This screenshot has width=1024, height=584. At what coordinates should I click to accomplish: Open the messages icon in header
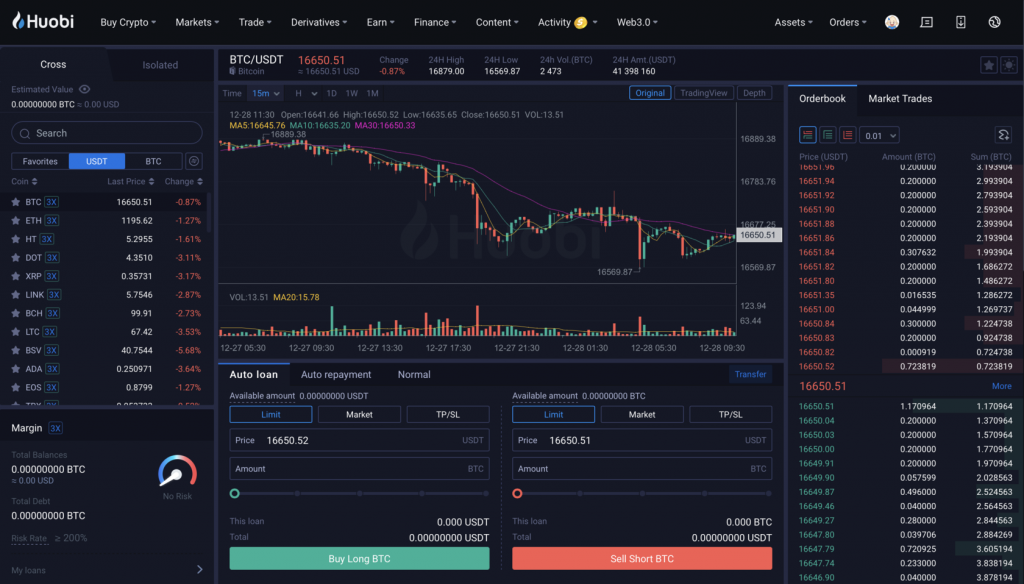coord(927,22)
